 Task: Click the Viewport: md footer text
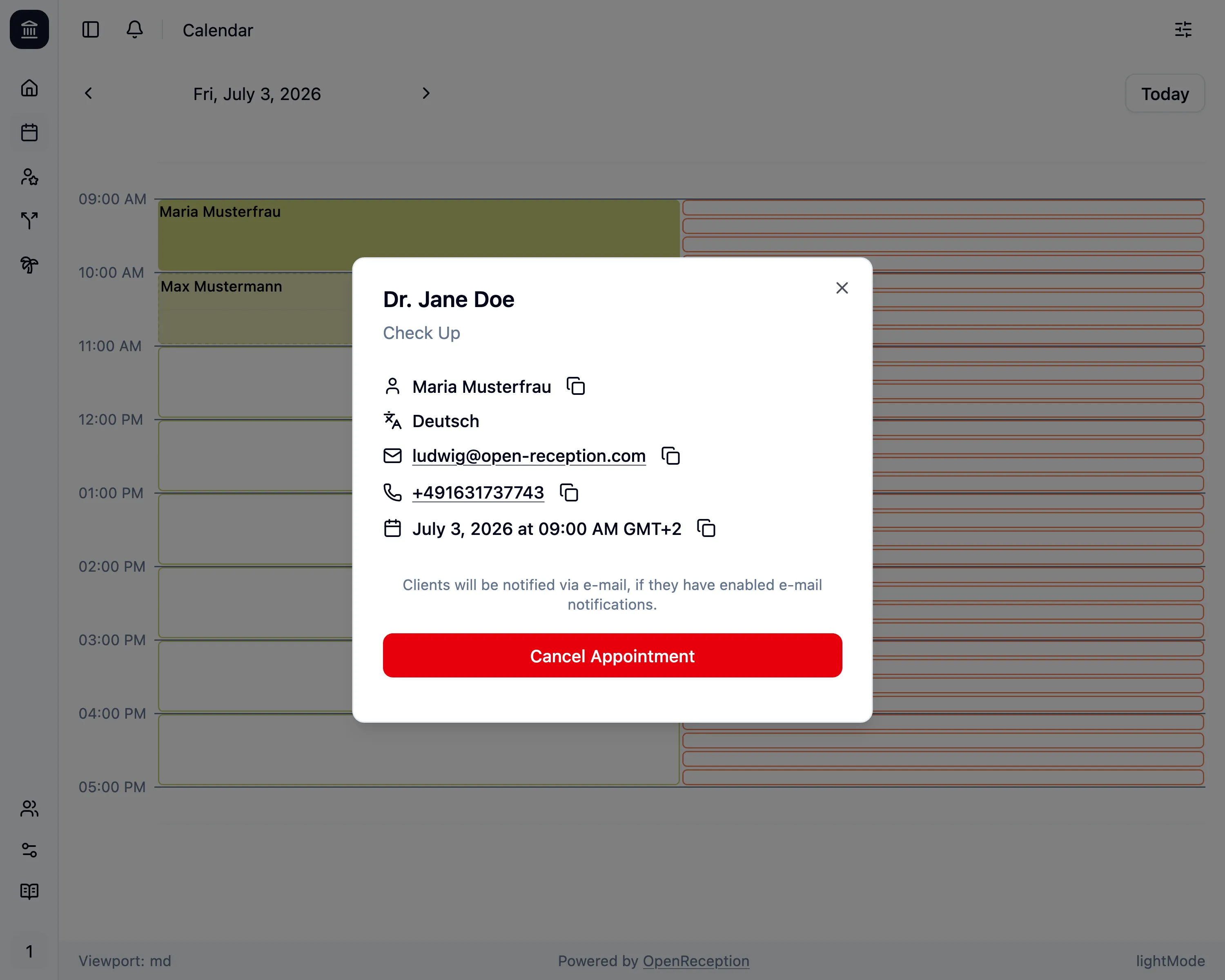point(125,961)
